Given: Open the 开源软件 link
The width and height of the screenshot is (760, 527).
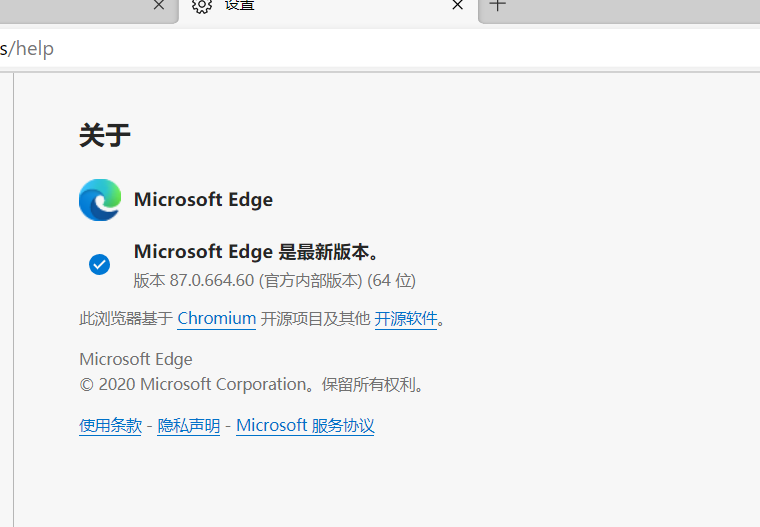Looking at the screenshot, I should (406, 319).
